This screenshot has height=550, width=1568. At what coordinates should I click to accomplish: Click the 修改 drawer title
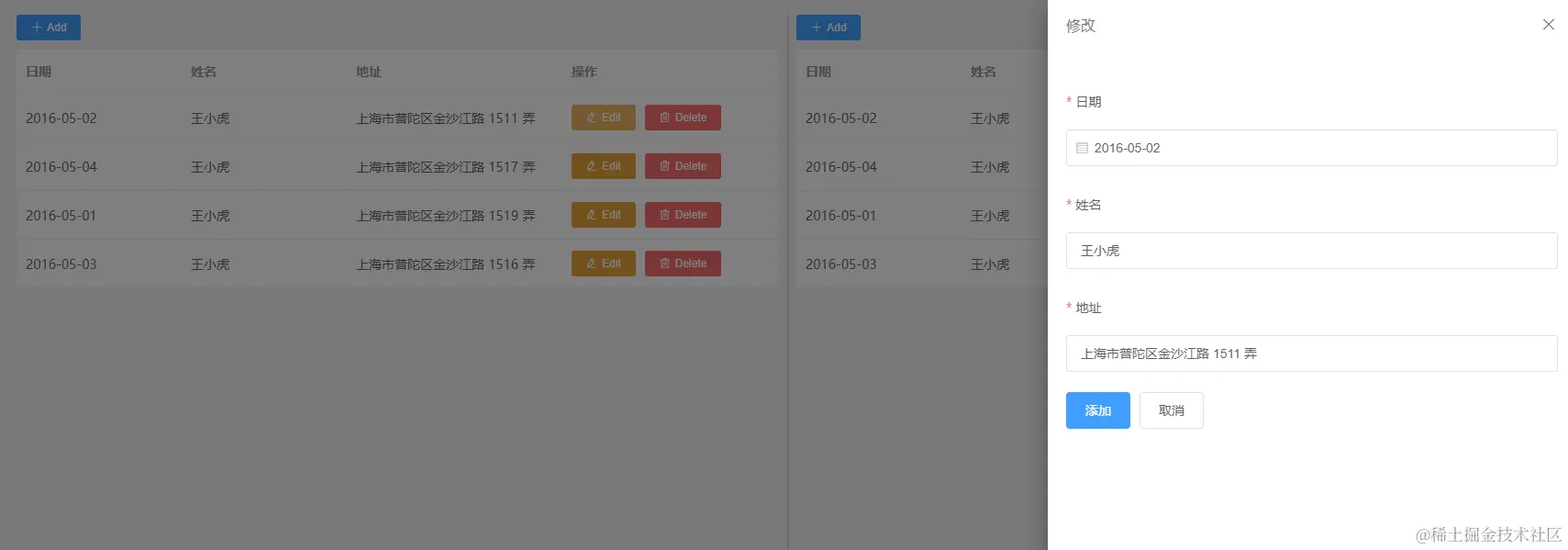(x=1081, y=26)
